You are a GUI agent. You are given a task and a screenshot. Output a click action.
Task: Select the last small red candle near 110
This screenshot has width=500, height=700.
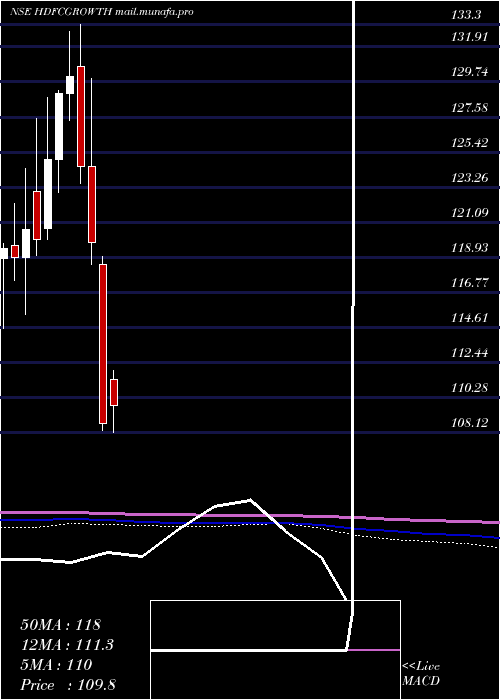(x=114, y=392)
